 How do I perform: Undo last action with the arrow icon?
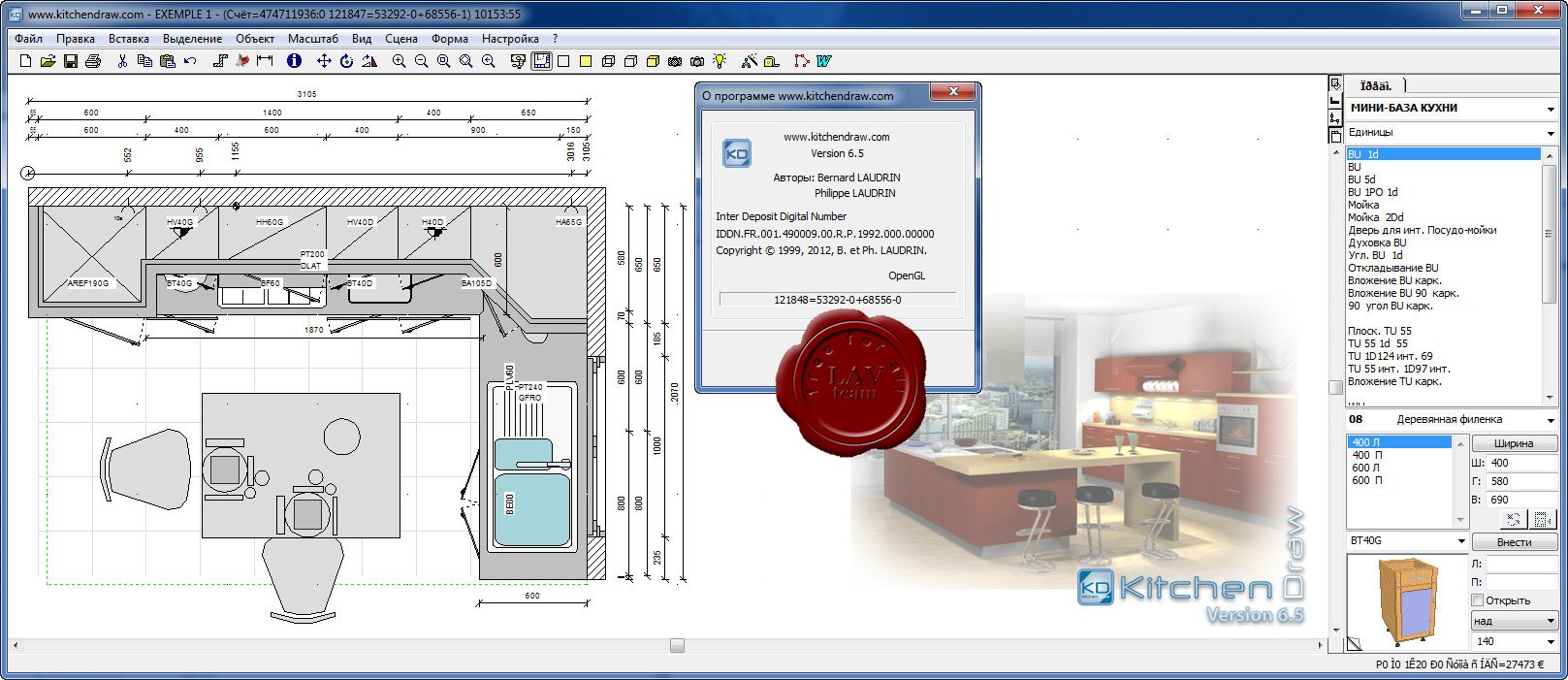(190, 61)
